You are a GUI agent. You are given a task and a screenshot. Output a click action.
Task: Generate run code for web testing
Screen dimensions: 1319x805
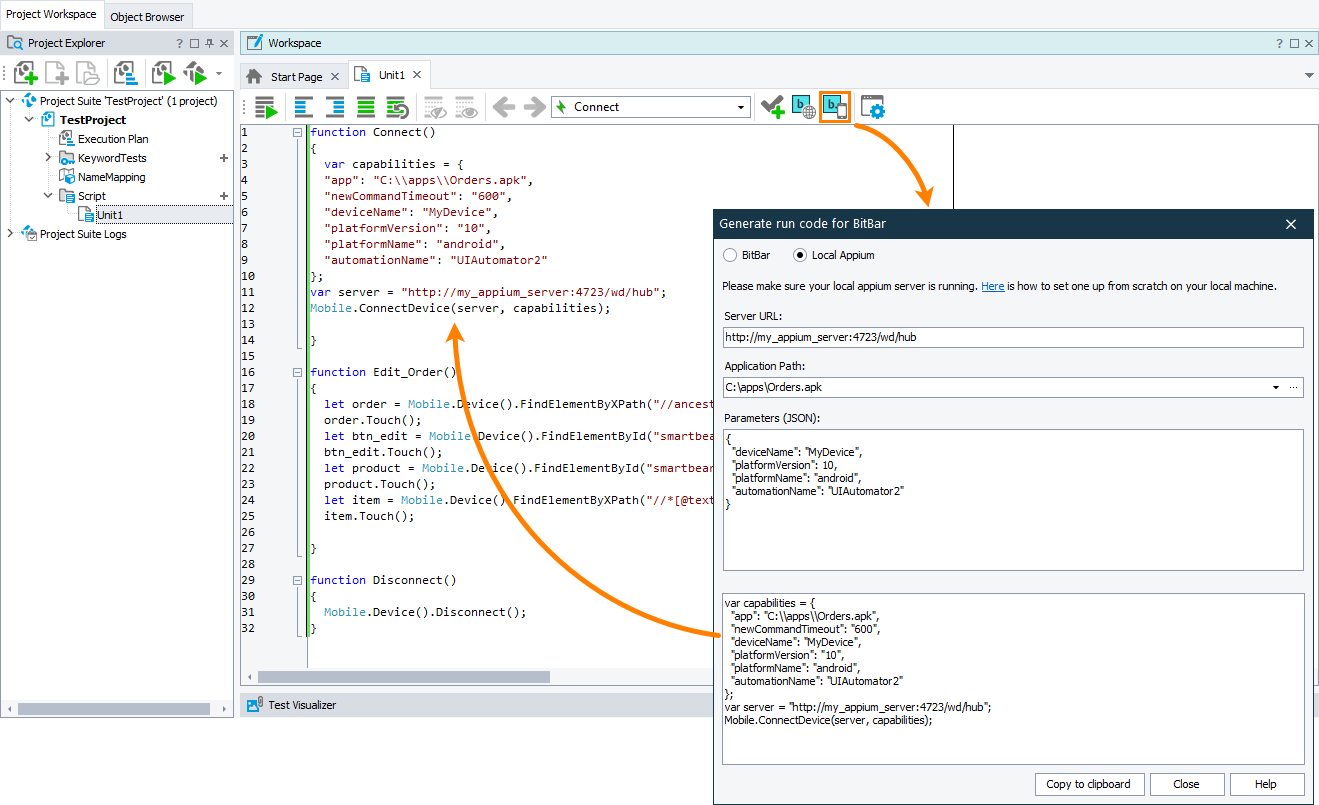click(802, 106)
